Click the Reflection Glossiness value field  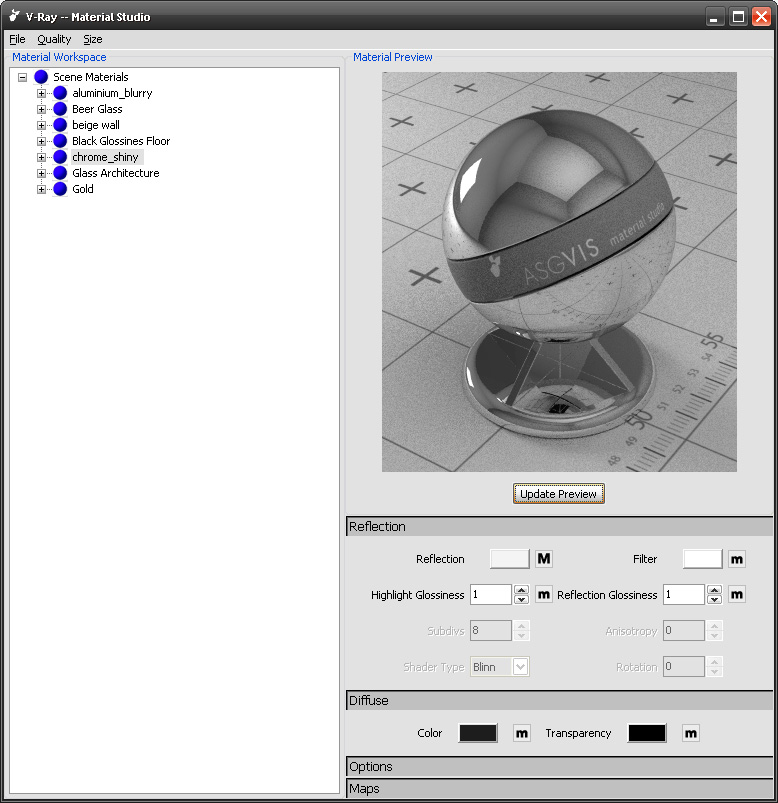coord(684,595)
